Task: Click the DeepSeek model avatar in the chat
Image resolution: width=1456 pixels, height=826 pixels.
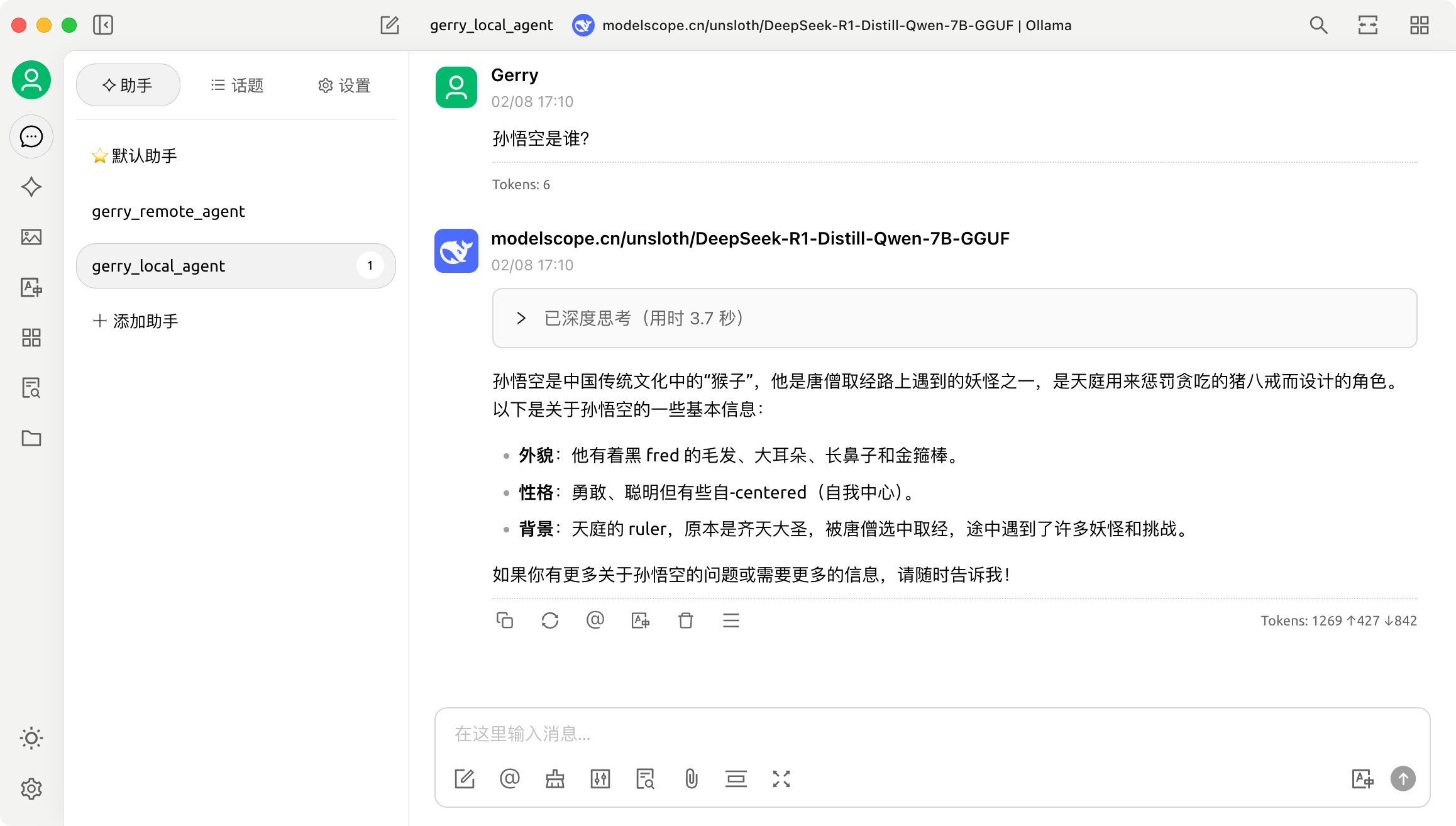Action: coord(456,251)
